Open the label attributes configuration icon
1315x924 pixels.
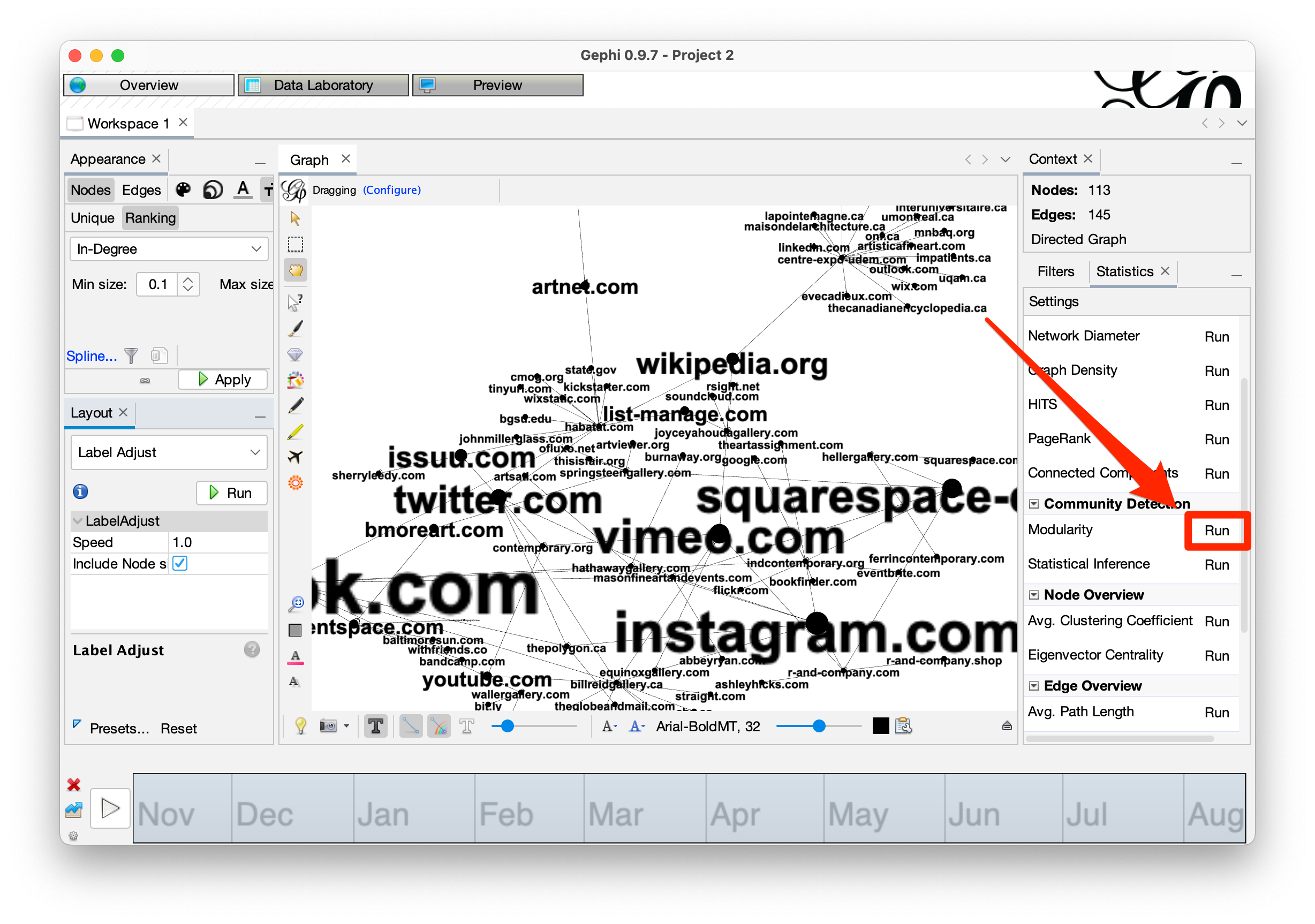click(904, 726)
